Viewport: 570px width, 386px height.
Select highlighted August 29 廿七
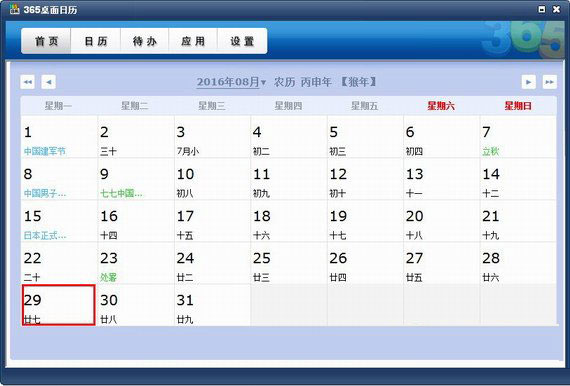[59, 305]
